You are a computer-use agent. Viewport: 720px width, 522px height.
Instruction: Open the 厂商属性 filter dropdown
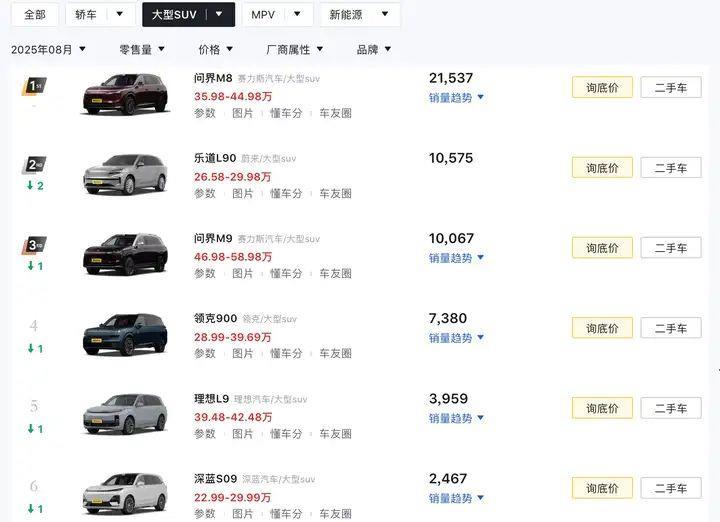point(296,49)
